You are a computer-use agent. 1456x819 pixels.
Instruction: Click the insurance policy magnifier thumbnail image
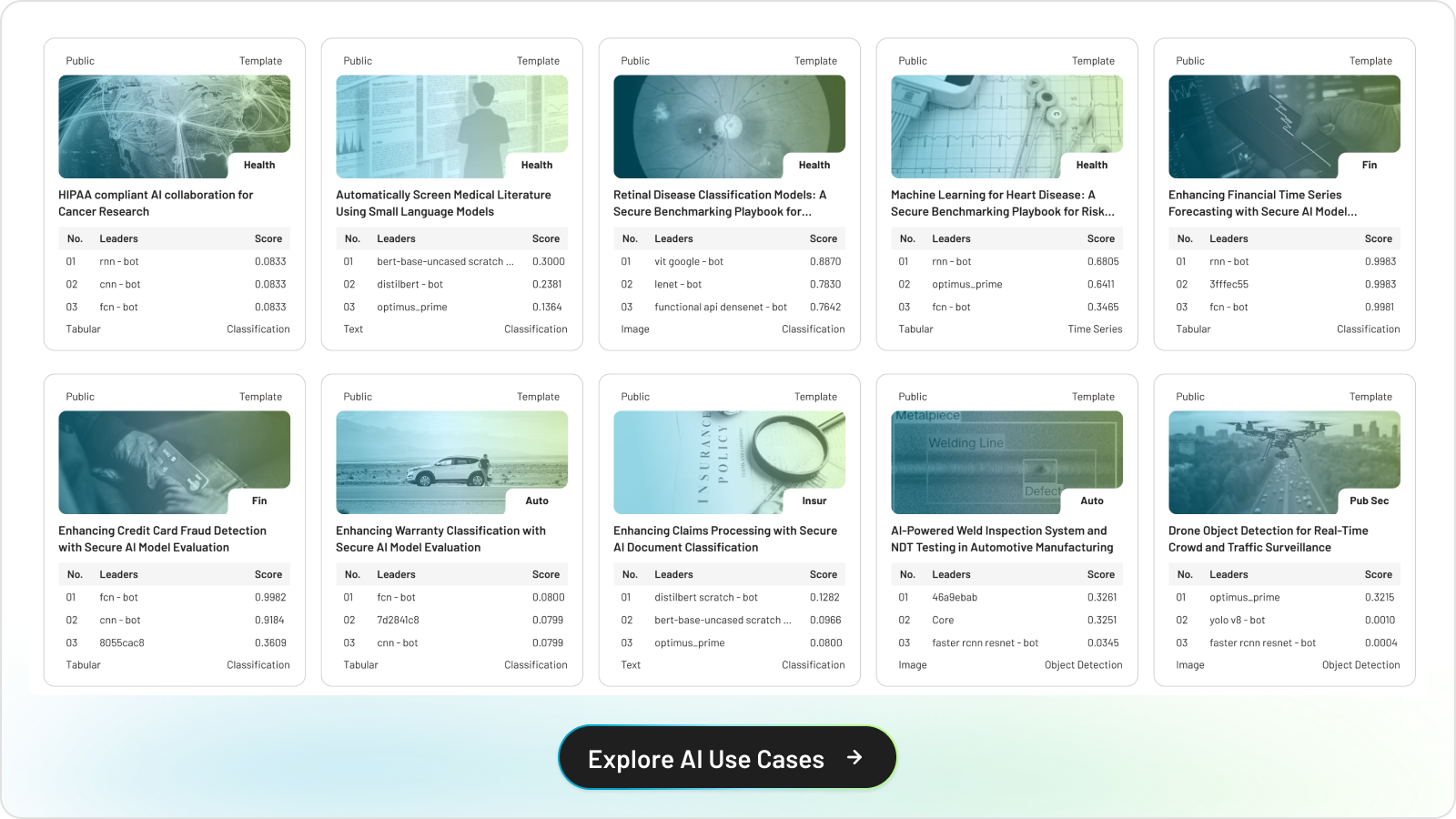tap(728, 462)
